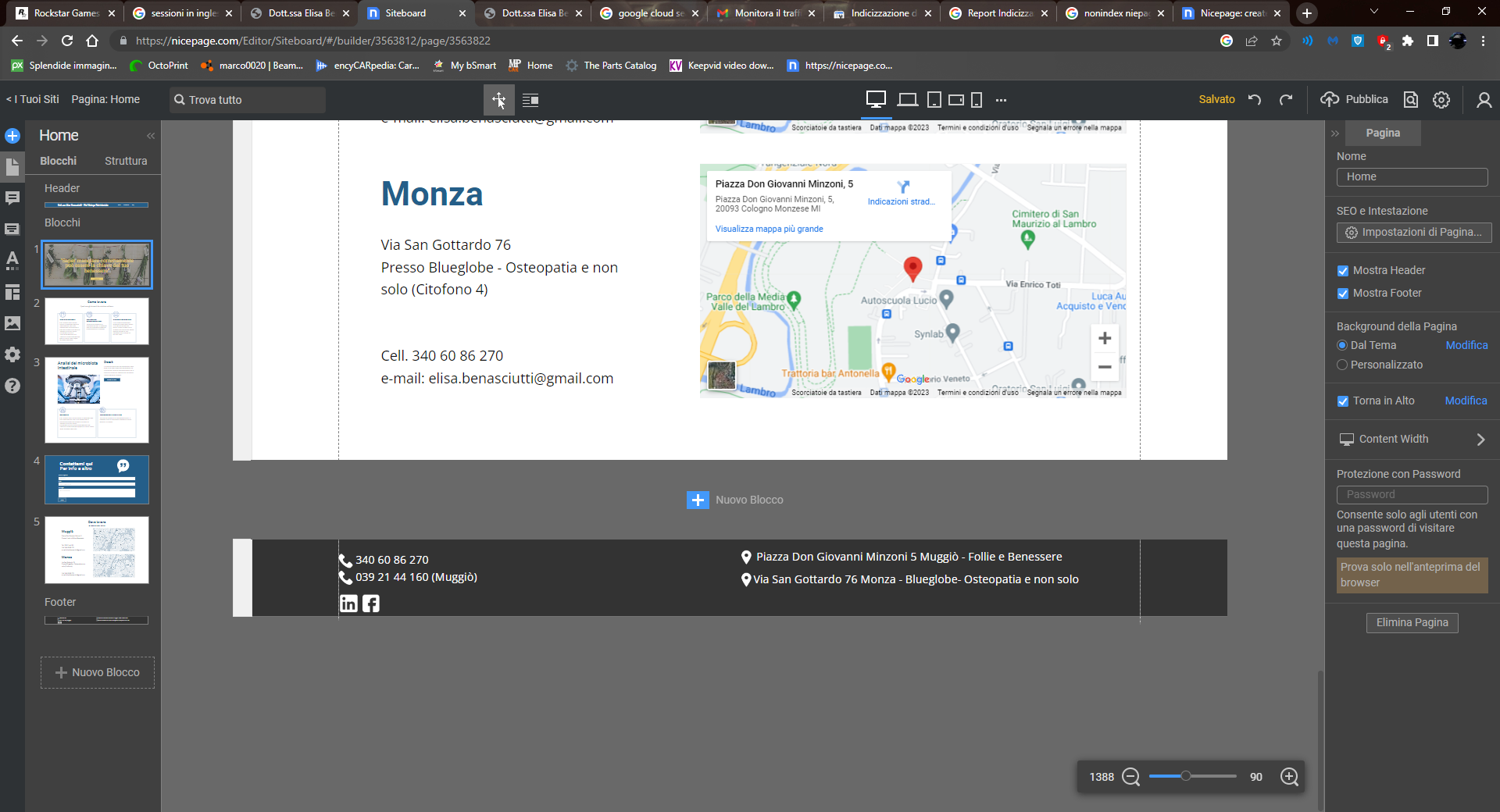Toggle the outline list view icon
The image size is (1500, 812).
pyautogui.click(x=530, y=100)
